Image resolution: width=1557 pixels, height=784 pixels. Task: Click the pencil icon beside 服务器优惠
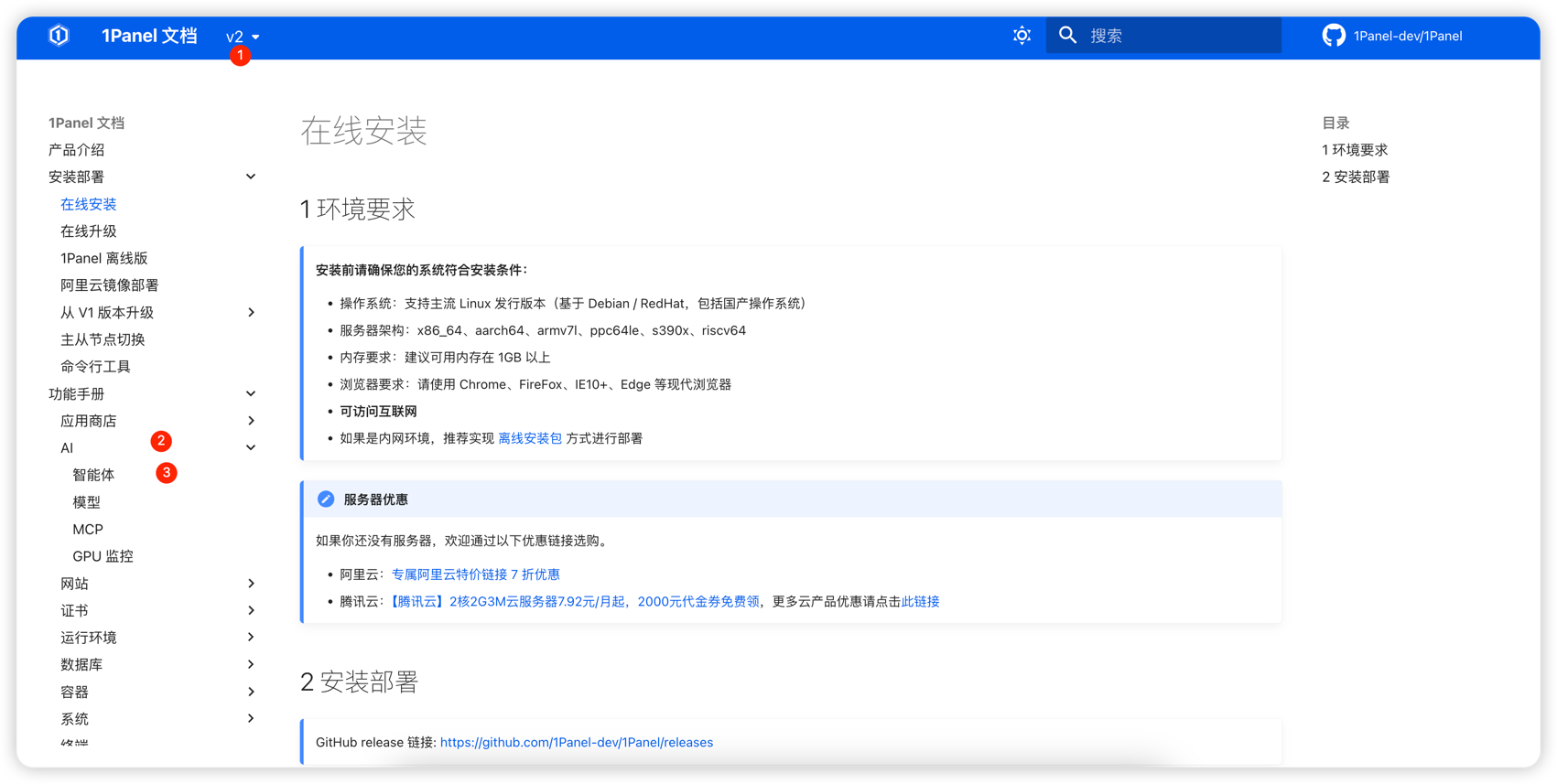[x=325, y=499]
